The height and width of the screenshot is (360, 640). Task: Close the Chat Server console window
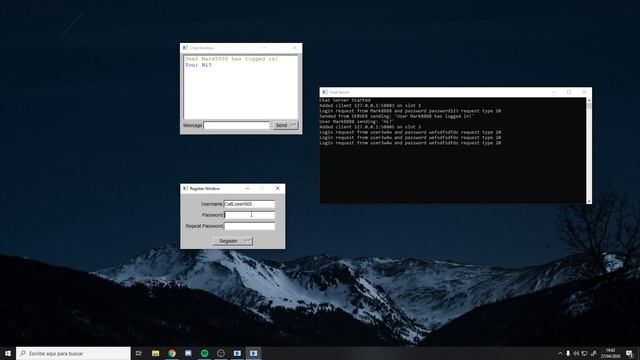584,92
